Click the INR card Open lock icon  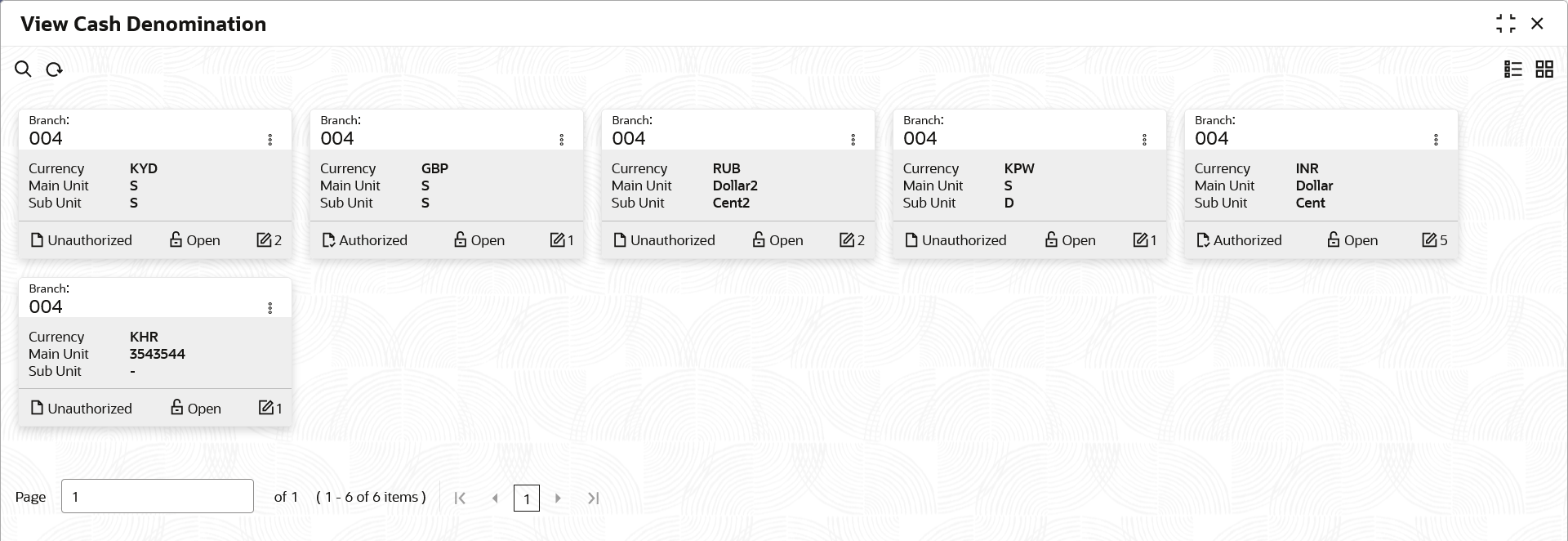(x=1334, y=239)
